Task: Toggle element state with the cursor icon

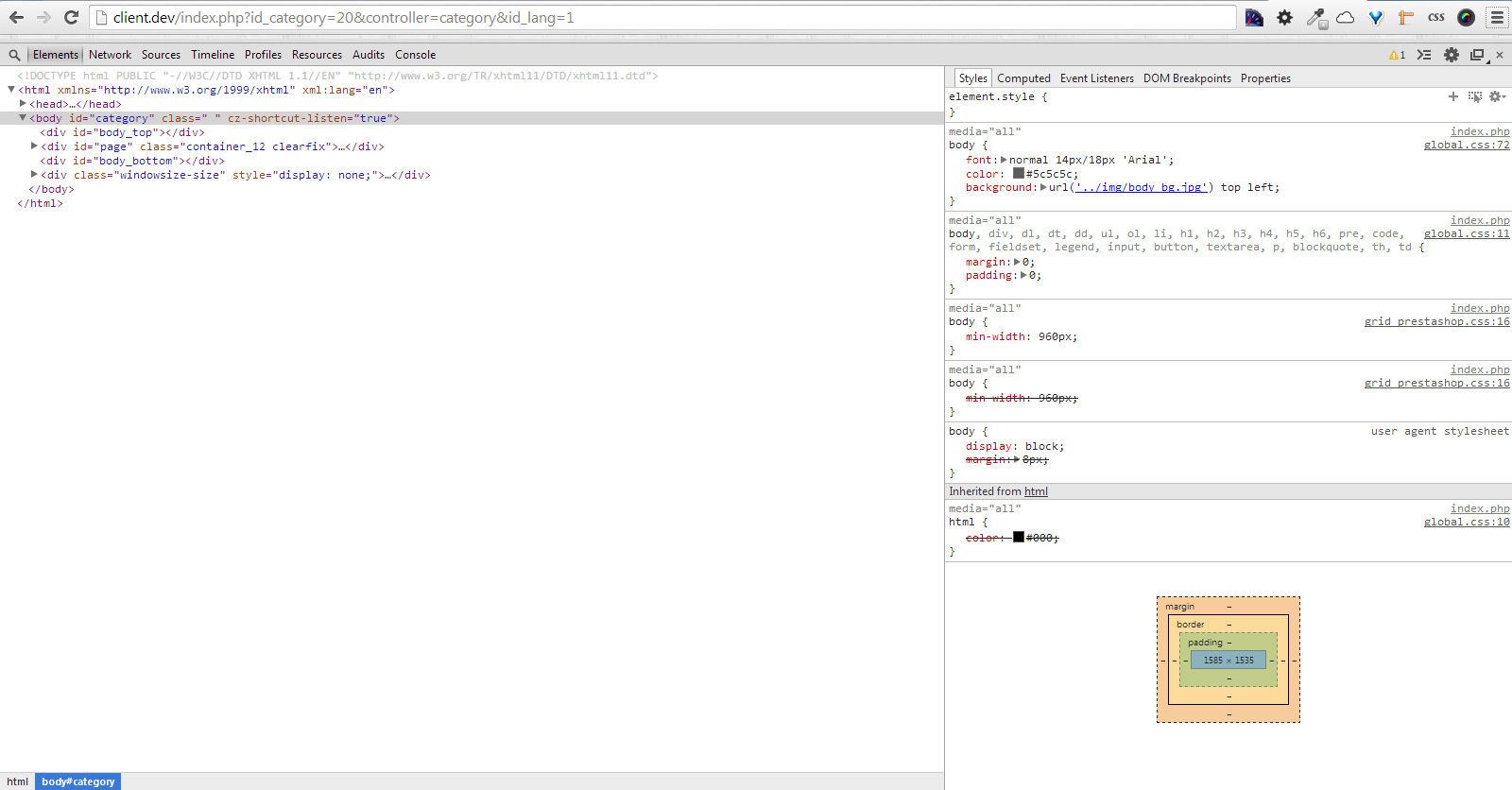Action: coord(1475,96)
